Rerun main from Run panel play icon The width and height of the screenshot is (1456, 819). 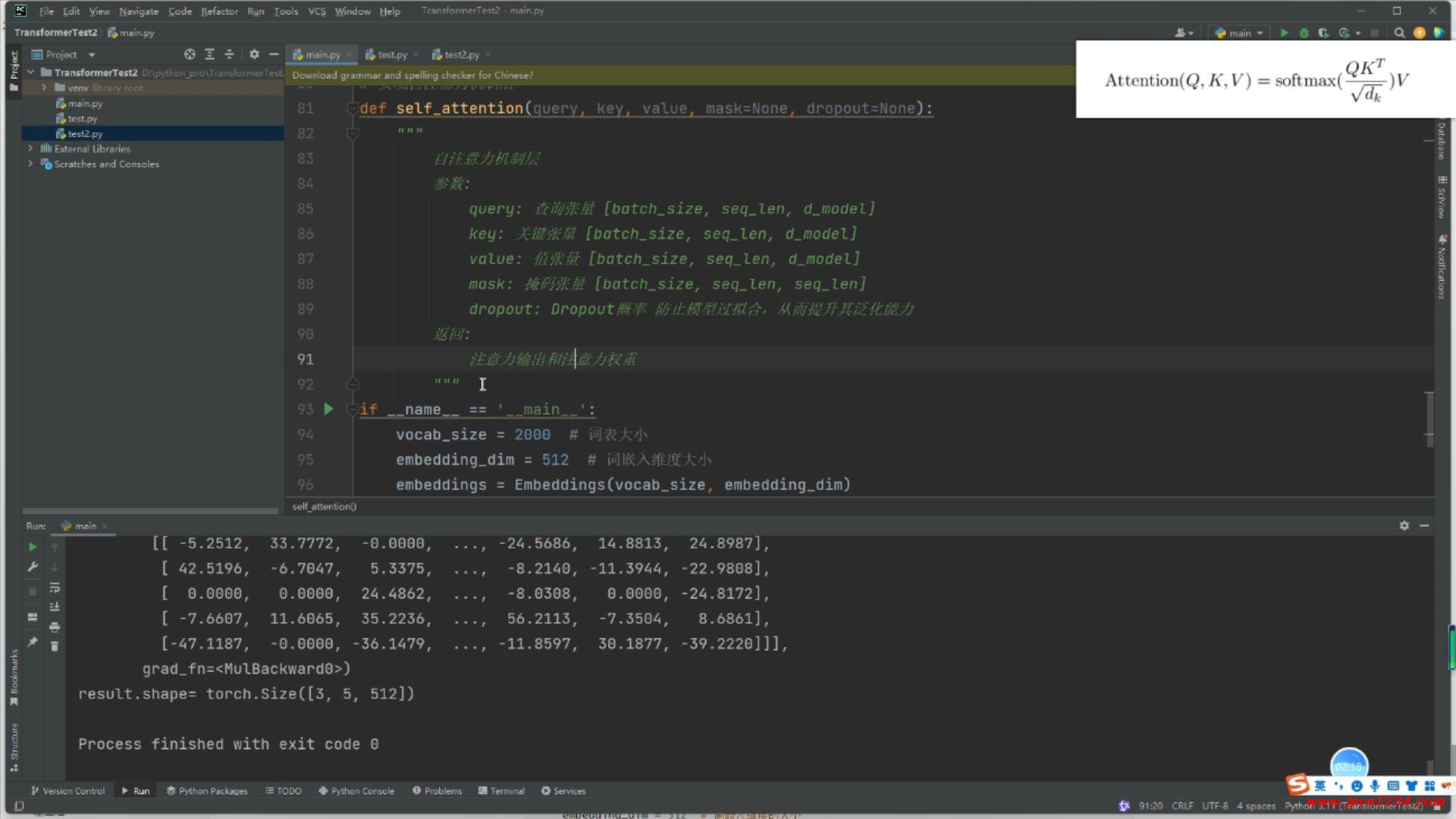point(33,547)
